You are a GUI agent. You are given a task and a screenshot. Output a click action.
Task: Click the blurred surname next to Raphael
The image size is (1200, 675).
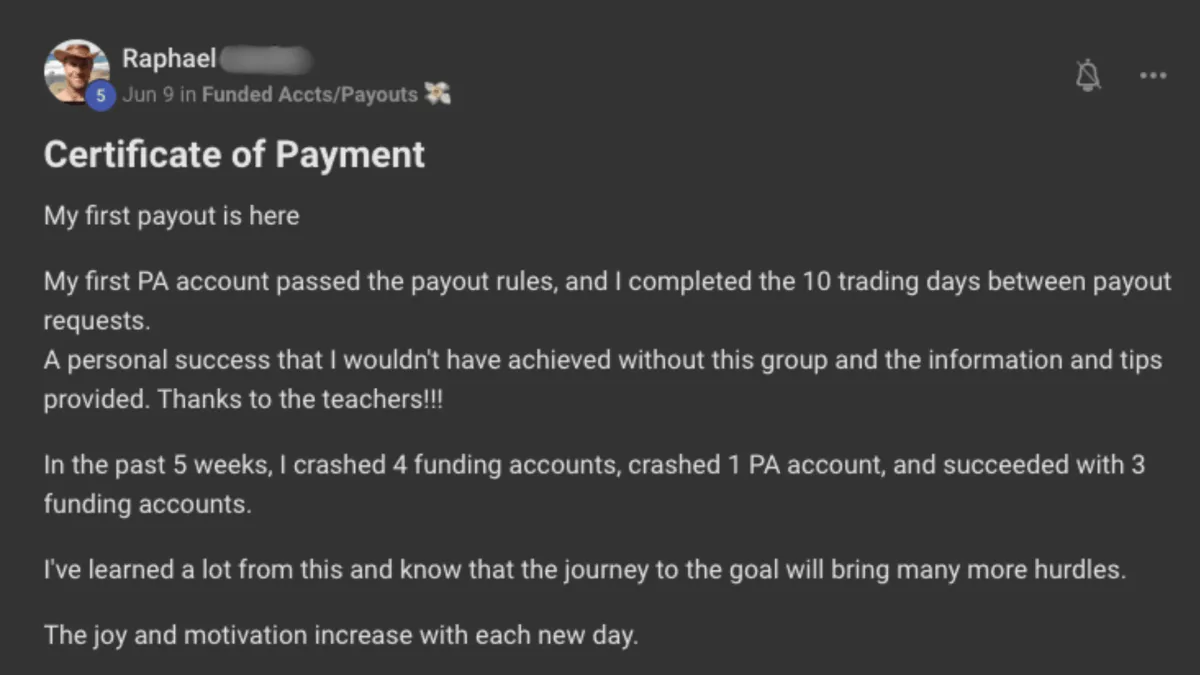coord(267,59)
